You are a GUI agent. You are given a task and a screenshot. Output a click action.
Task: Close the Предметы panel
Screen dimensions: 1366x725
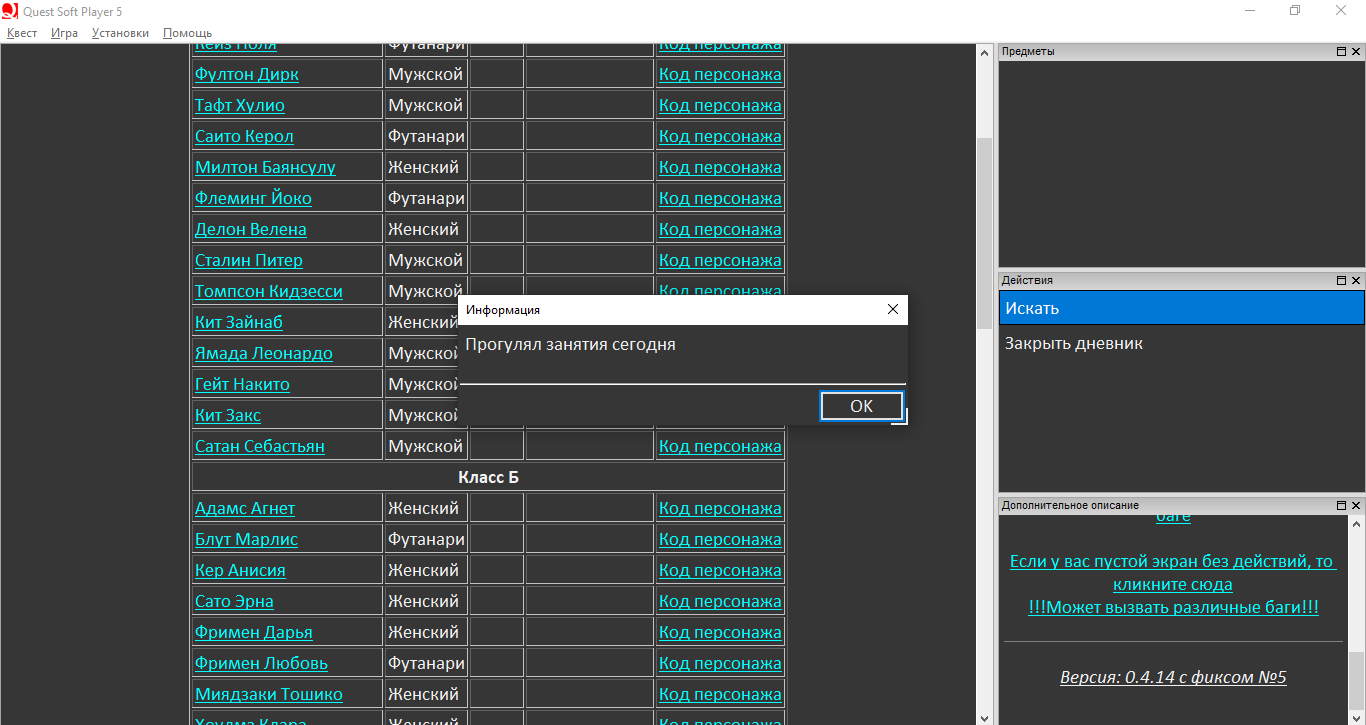pos(1356,52)
